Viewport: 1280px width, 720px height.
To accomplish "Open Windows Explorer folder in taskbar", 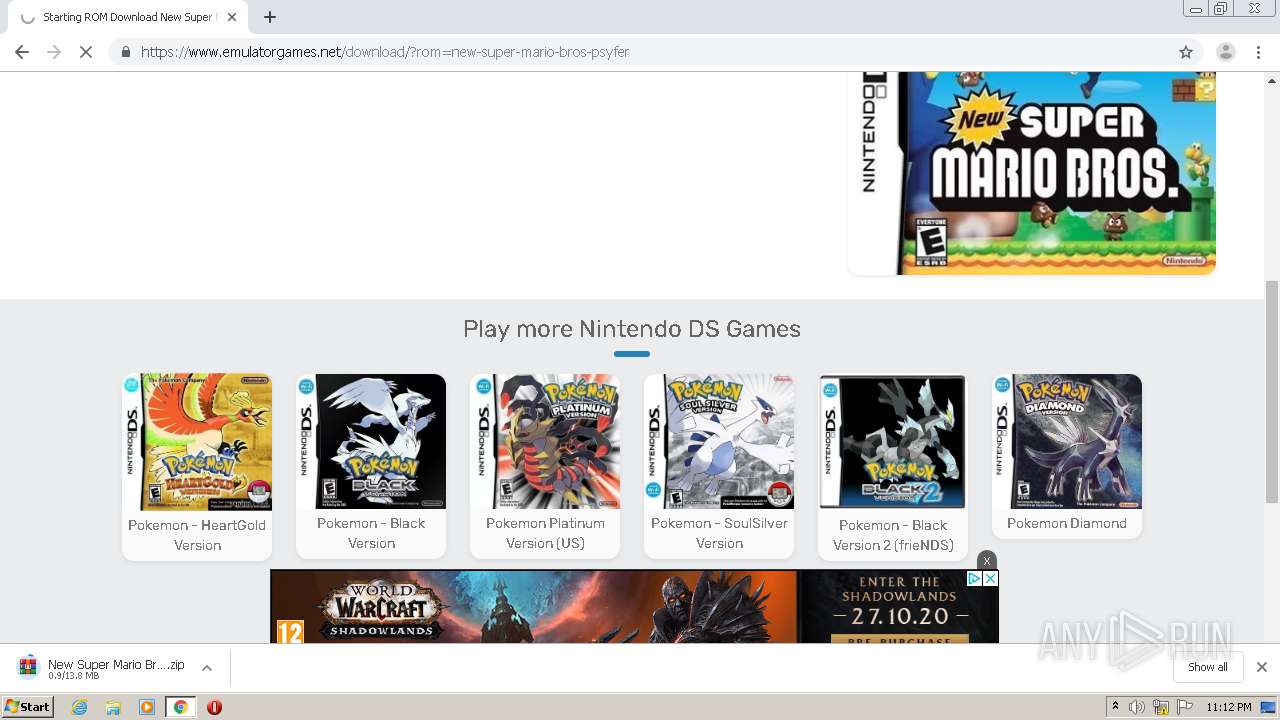I will point(113,707).
